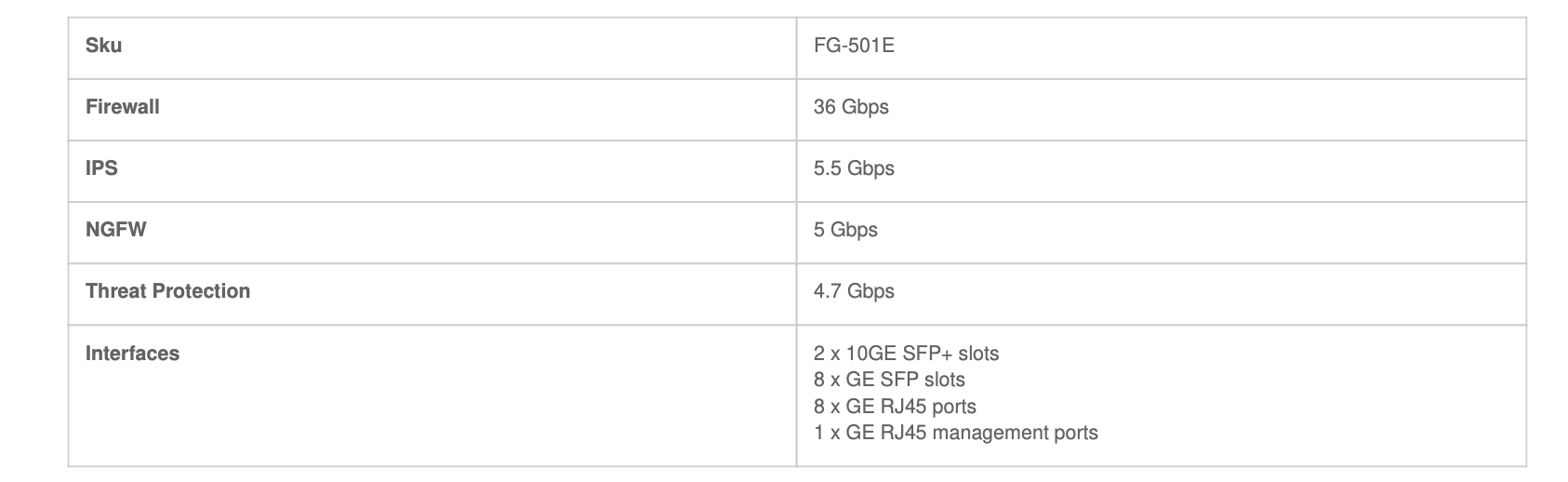Select the 5.5 Gbps IPS value
The image size is (1568, 482).
pyautogui.click(x=854, y=168)
